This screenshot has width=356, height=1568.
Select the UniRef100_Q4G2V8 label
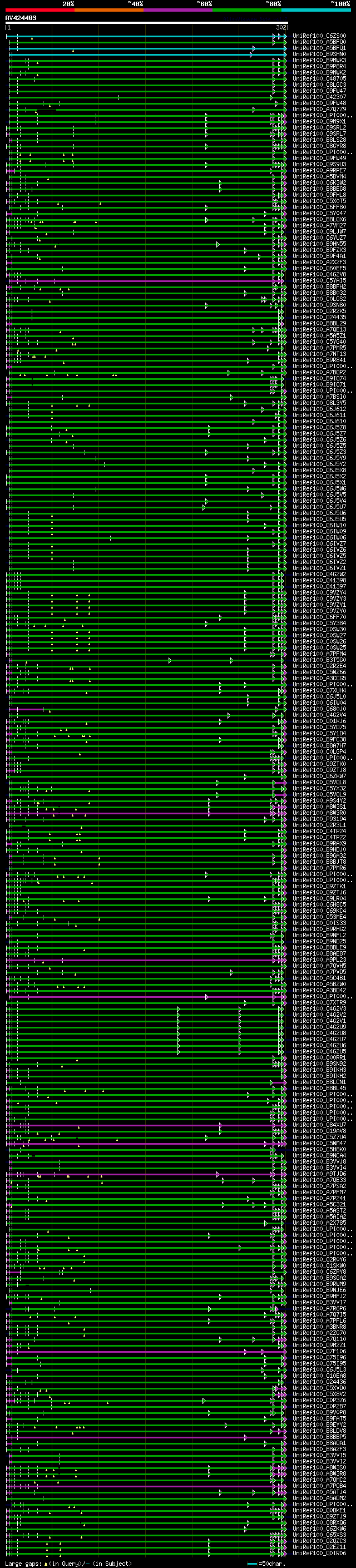click(x=319, y=275)
